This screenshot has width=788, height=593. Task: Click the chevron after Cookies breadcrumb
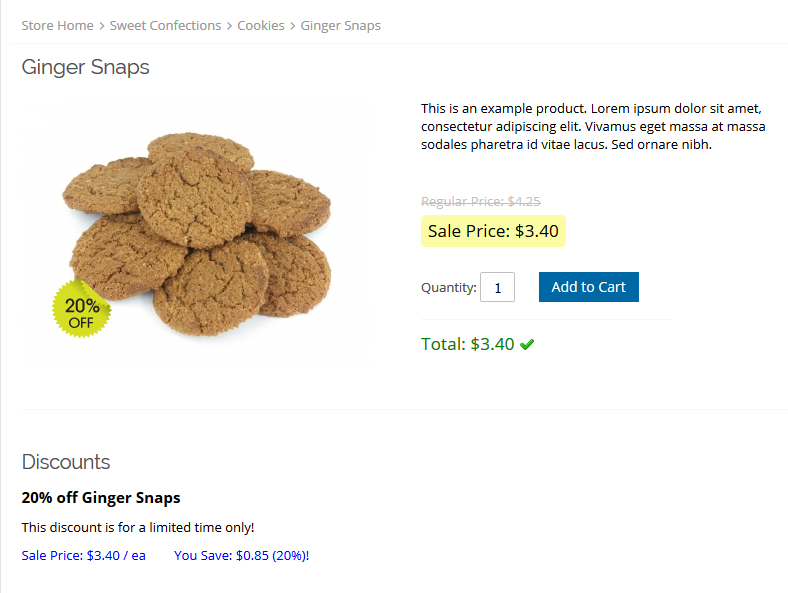pos(293,26)
